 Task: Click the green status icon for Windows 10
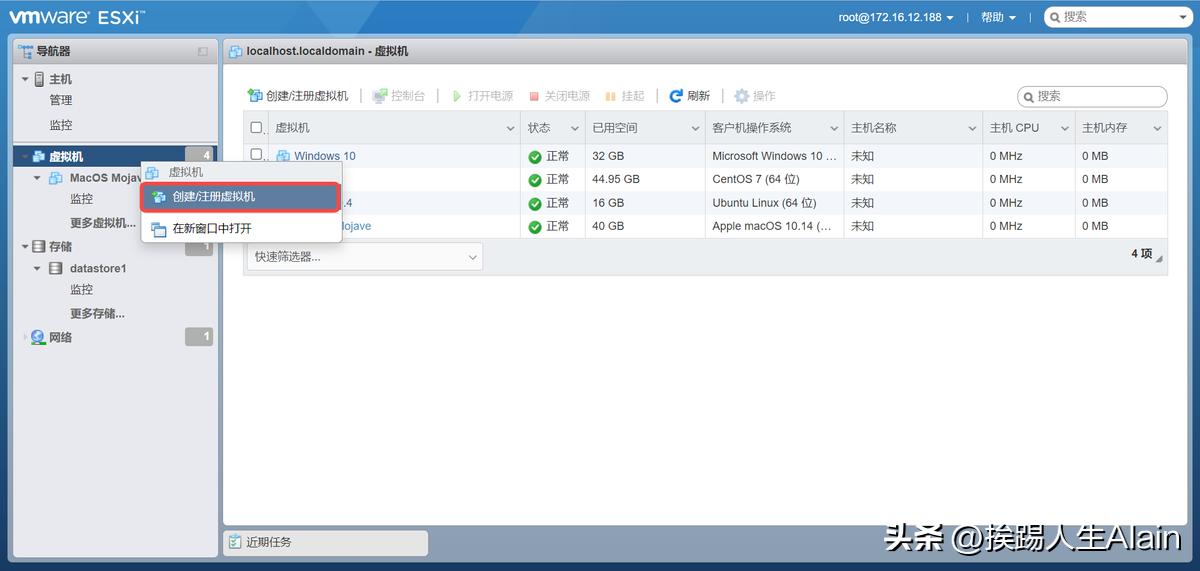click(535, 157)
